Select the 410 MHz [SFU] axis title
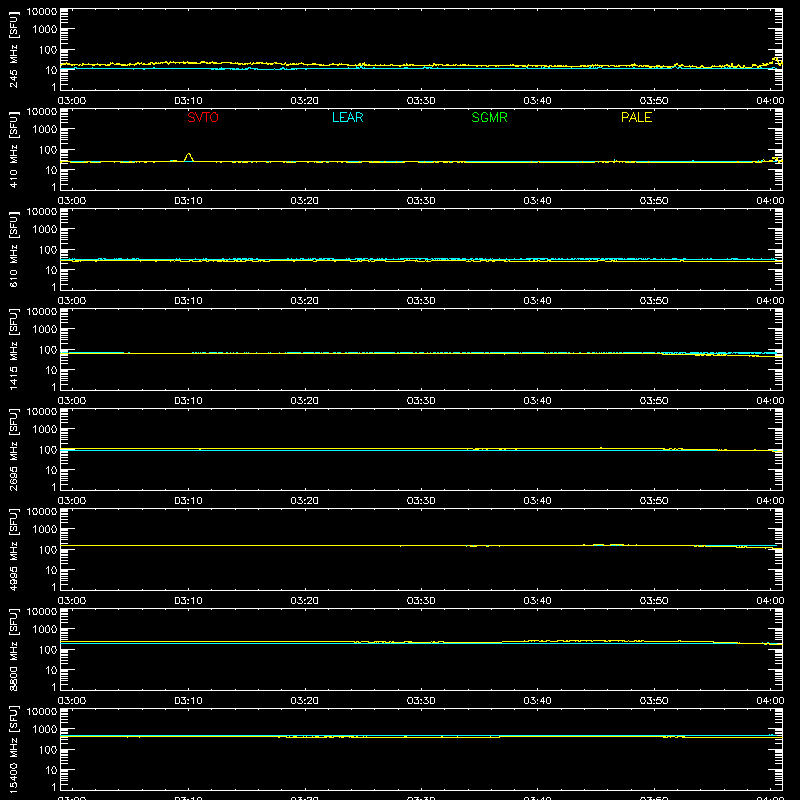The height and width of the screenshot is (800, 800). 14,149
